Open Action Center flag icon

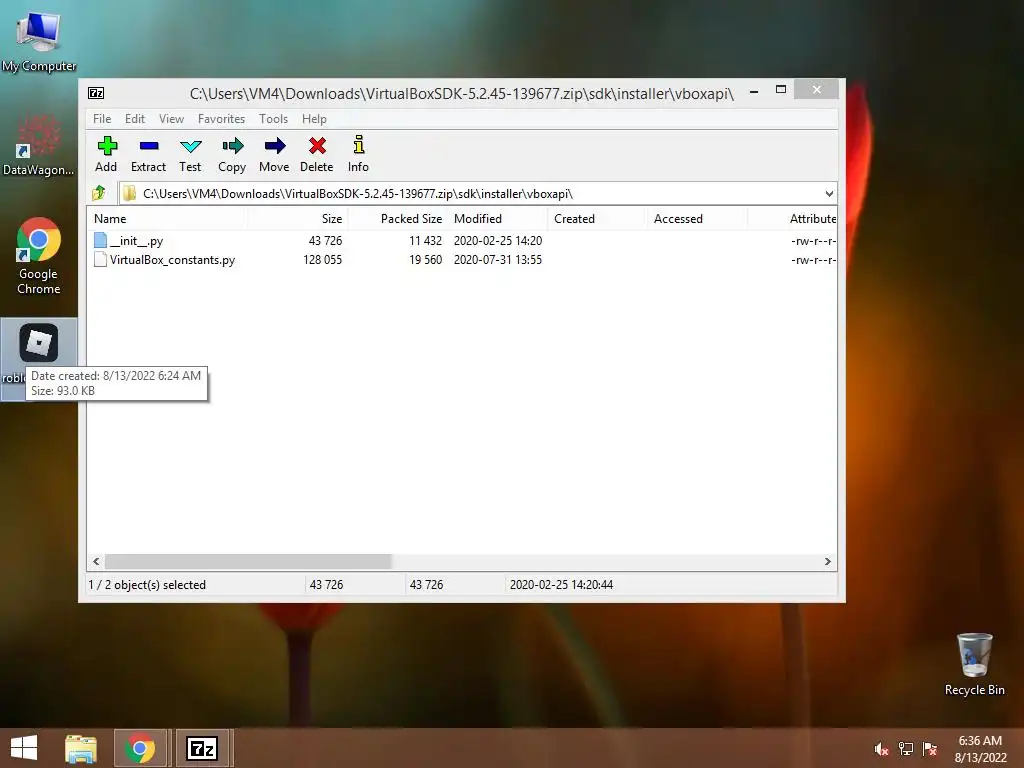pyautogui.click(x=930, y=749)
